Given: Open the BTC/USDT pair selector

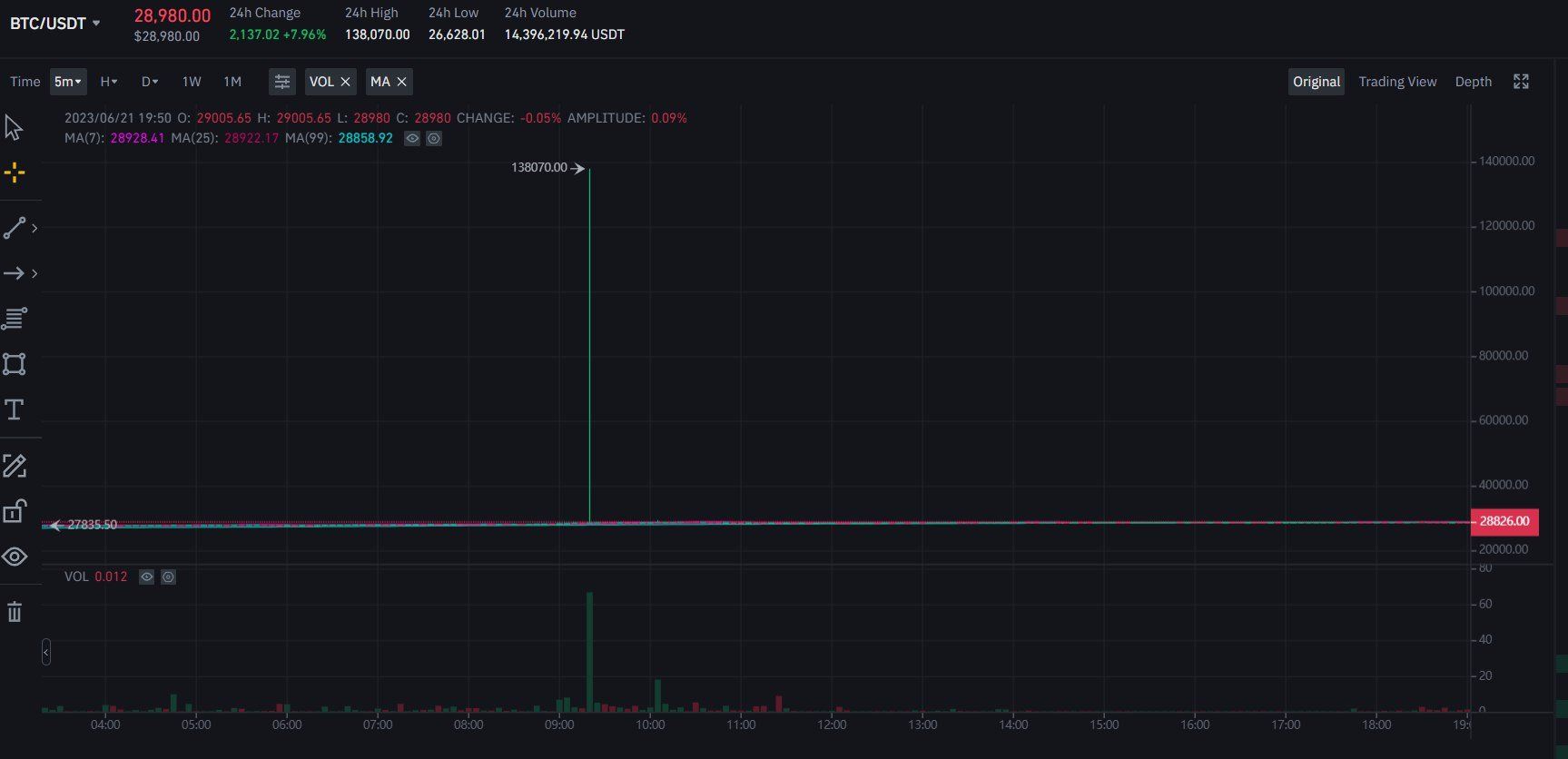Looking at the screenshot, I should coord(54,23).
